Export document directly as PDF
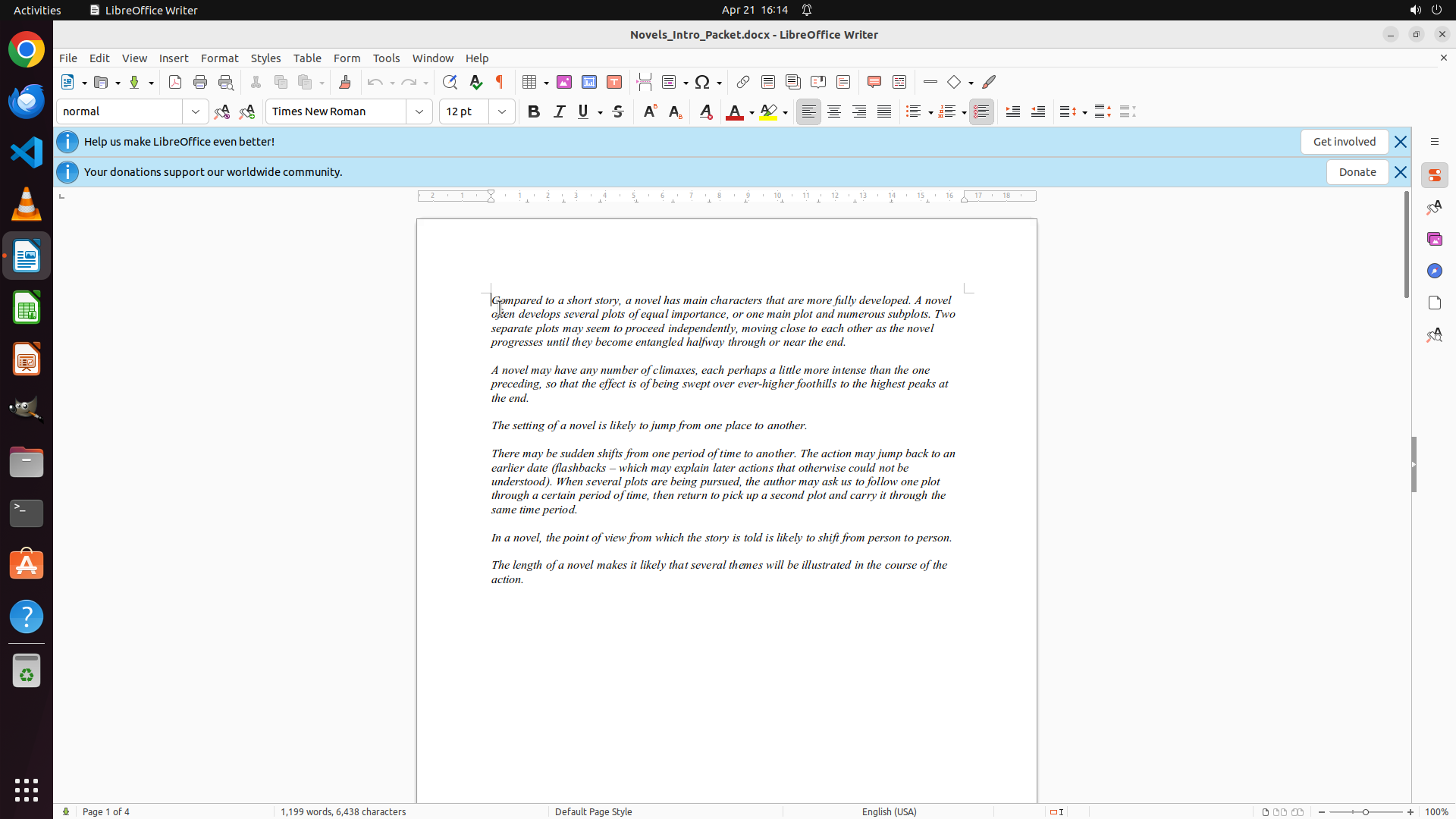Screen dimensions: 1456x819 pos(175,82)
